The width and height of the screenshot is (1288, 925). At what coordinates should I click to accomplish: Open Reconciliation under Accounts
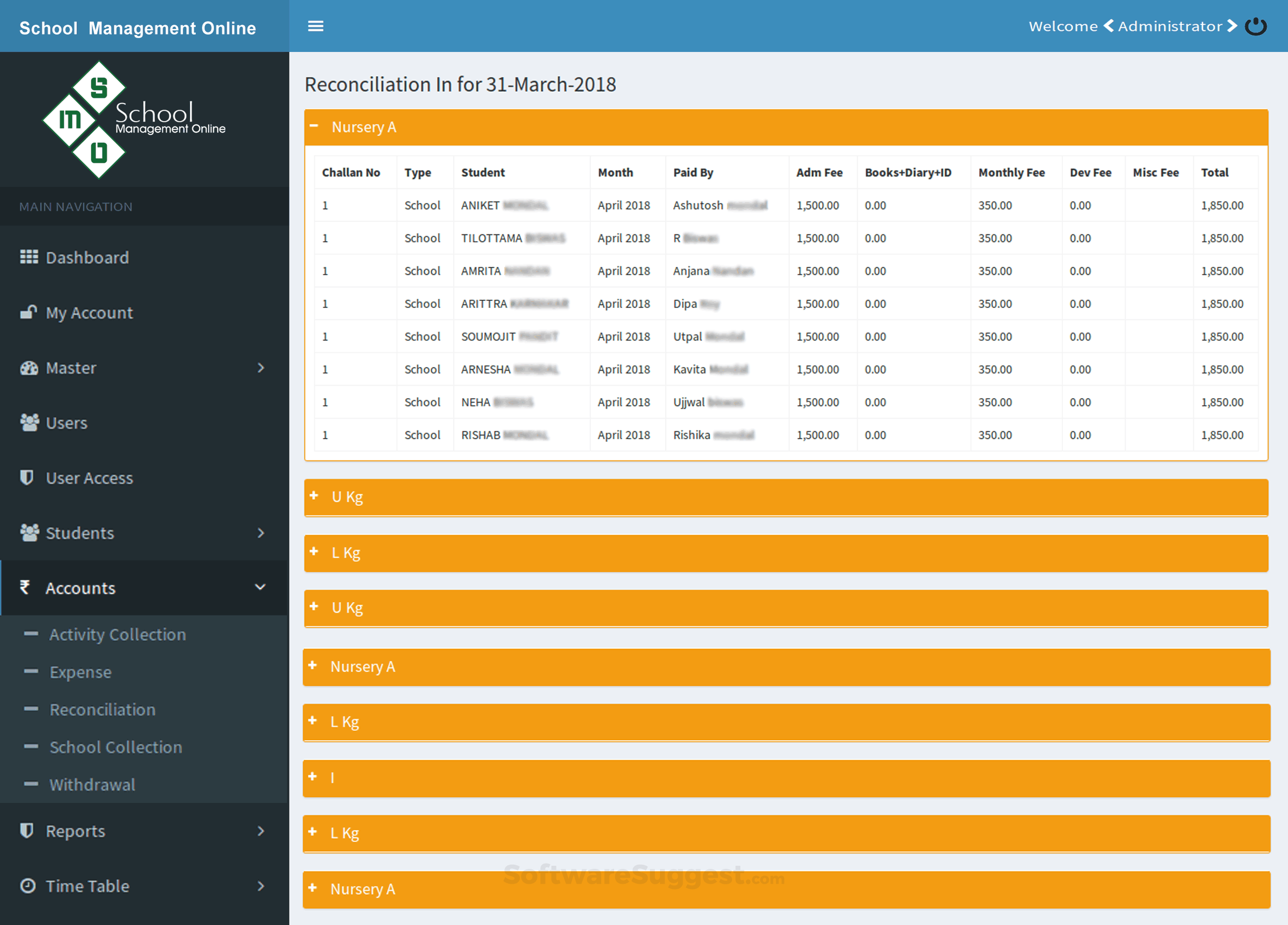[x=102, y=709]
